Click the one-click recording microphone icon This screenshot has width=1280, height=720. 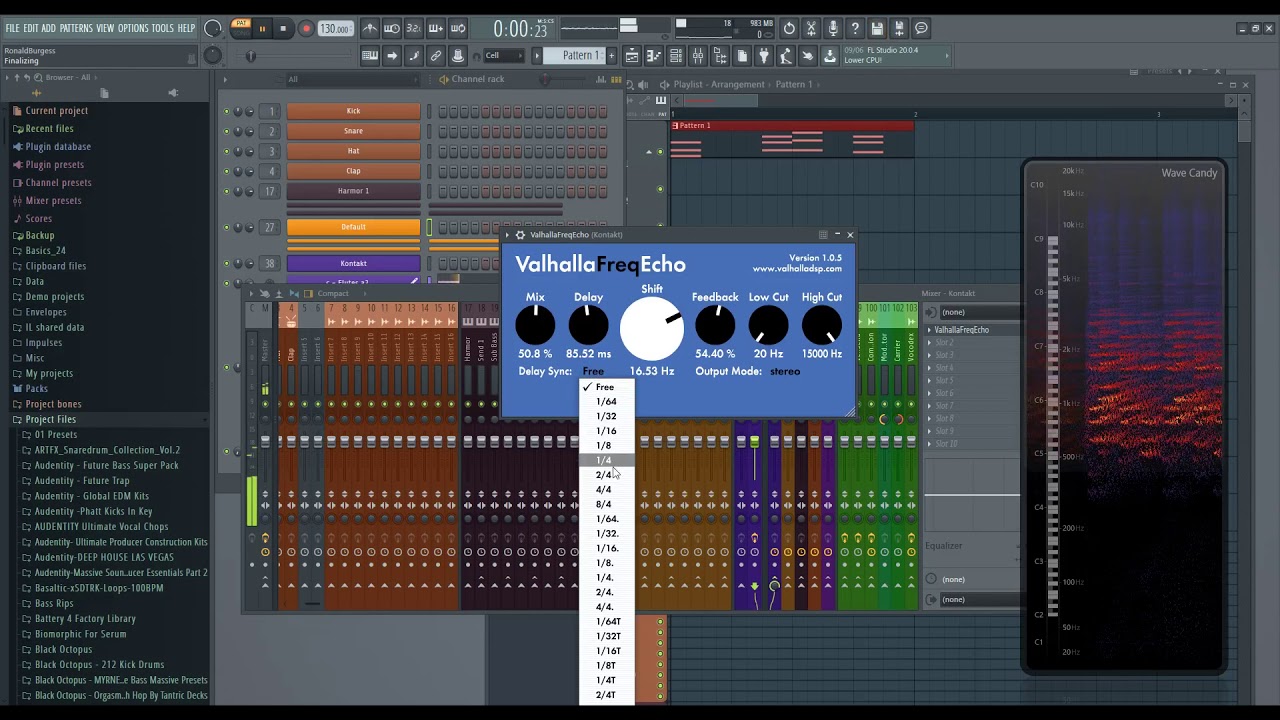point(833,29)
